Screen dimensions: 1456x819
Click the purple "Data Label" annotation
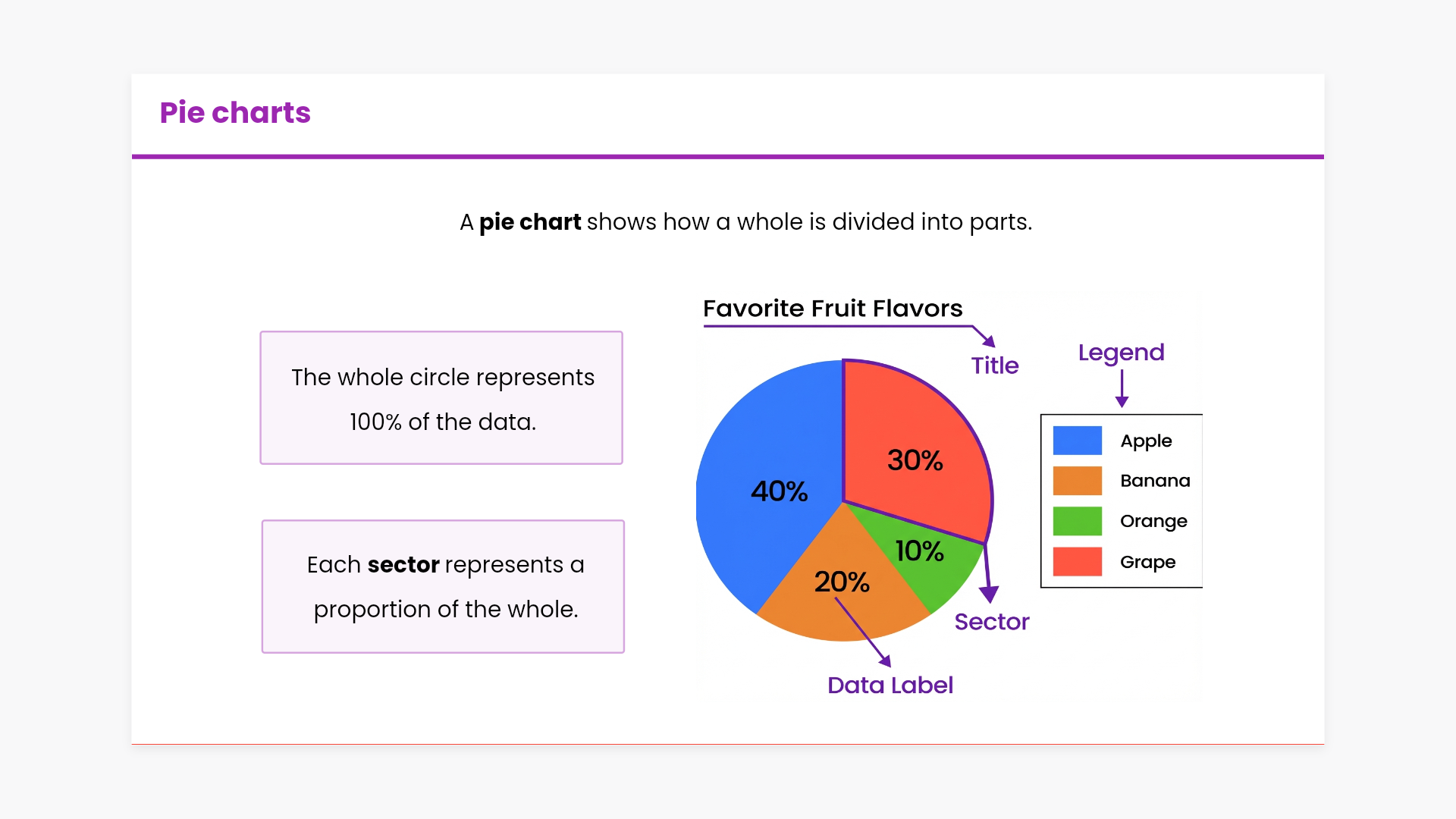[890, 686]
